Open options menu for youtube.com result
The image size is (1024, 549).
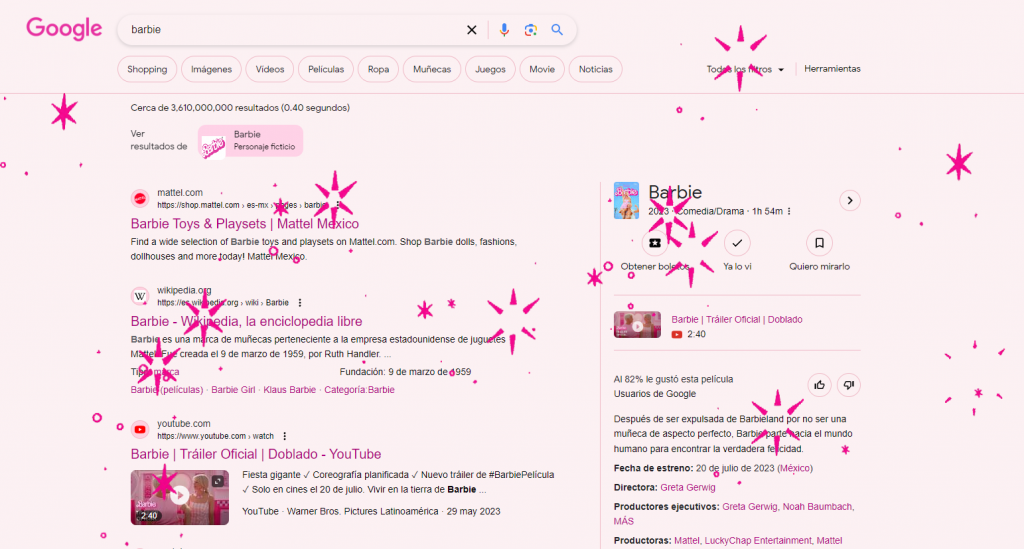[285, 436]
